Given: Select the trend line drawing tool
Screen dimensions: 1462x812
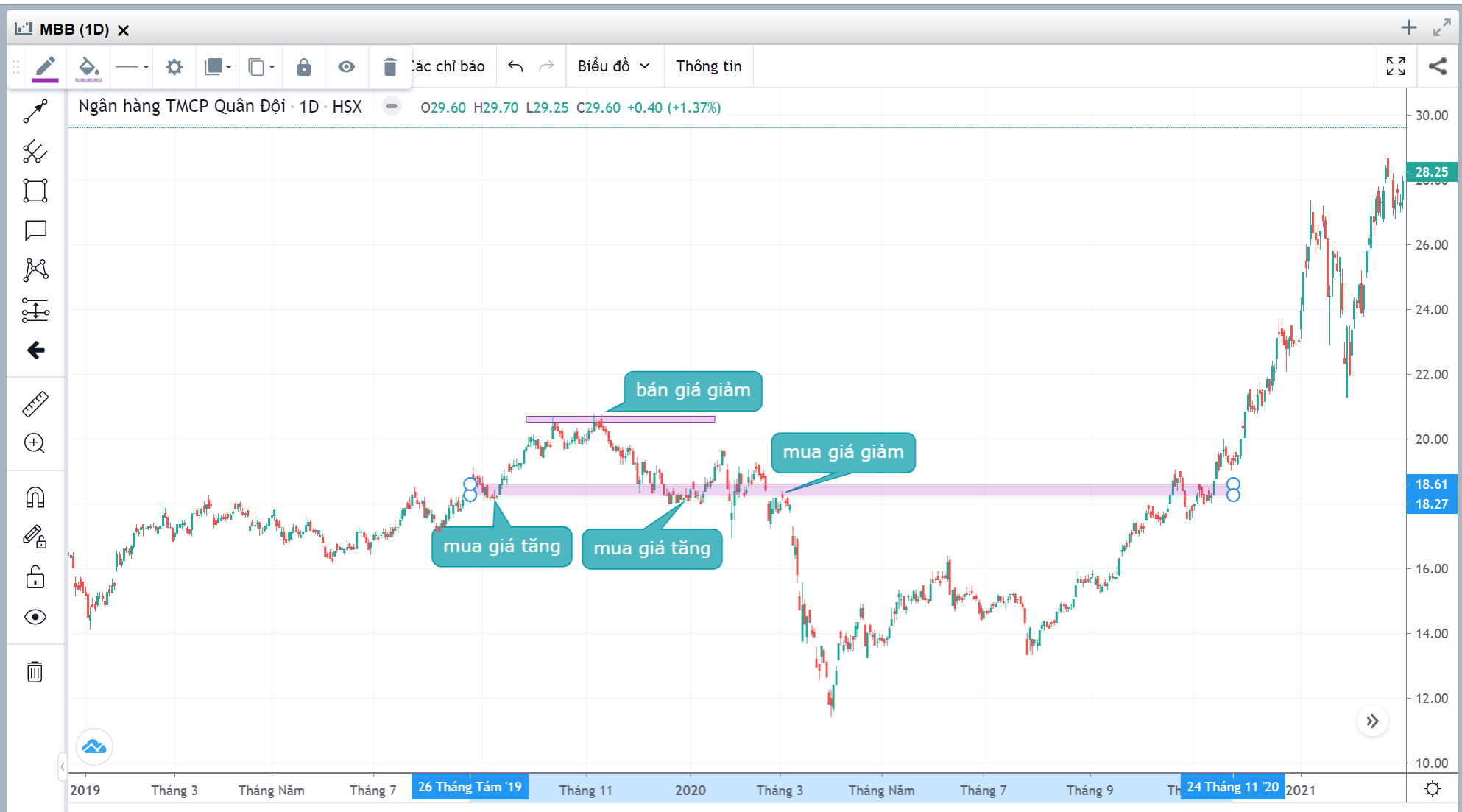Looking at the screenshot, I should tap(35, 111).
